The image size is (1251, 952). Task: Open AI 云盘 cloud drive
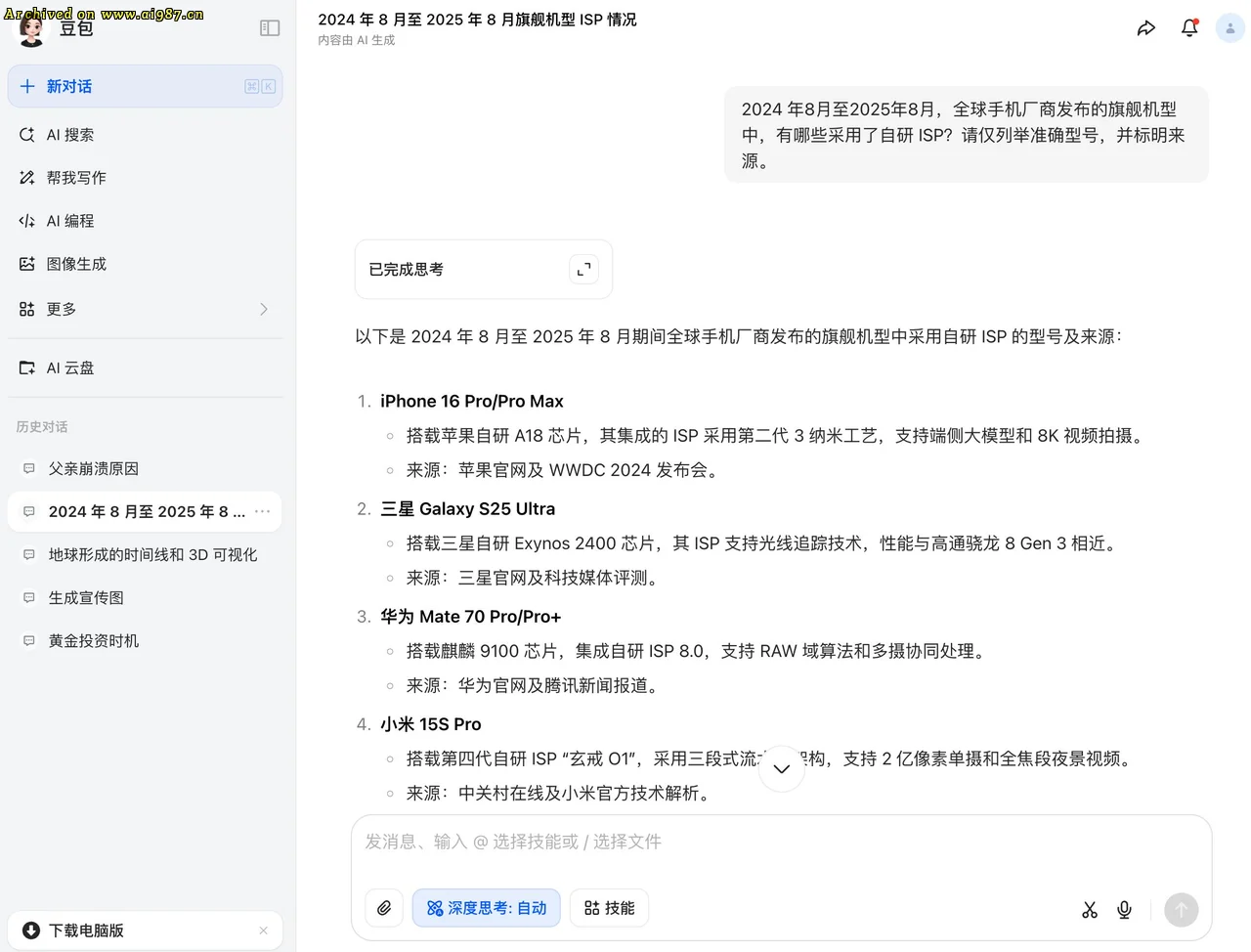click(x=145, y=368)
